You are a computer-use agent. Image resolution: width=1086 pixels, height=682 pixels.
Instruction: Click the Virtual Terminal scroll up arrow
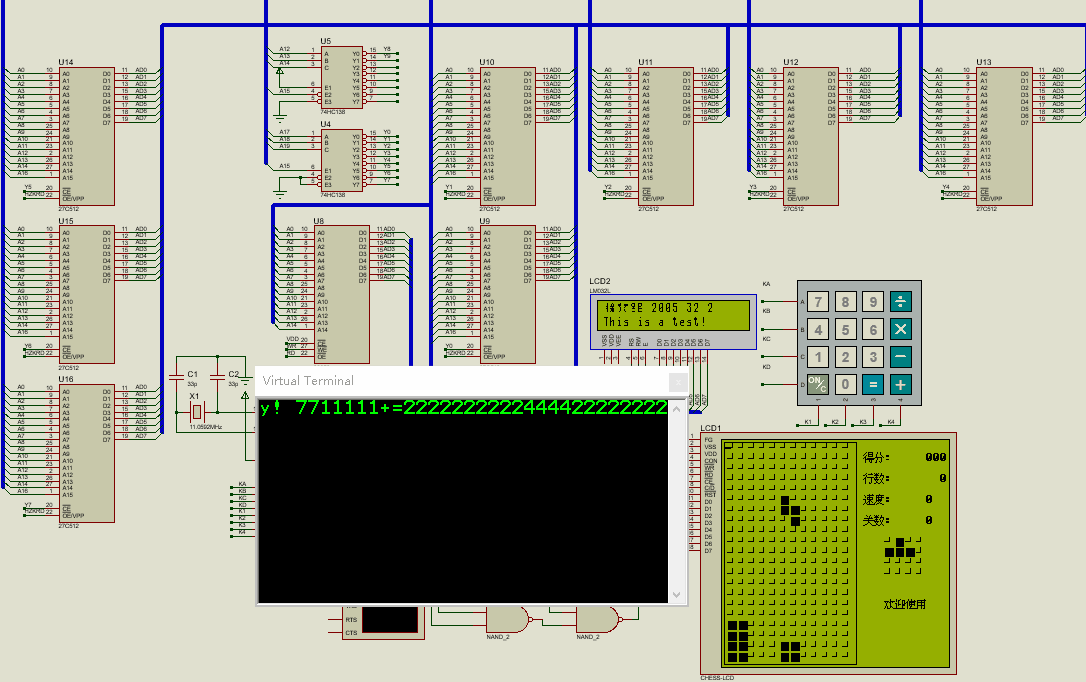[677, 409]
